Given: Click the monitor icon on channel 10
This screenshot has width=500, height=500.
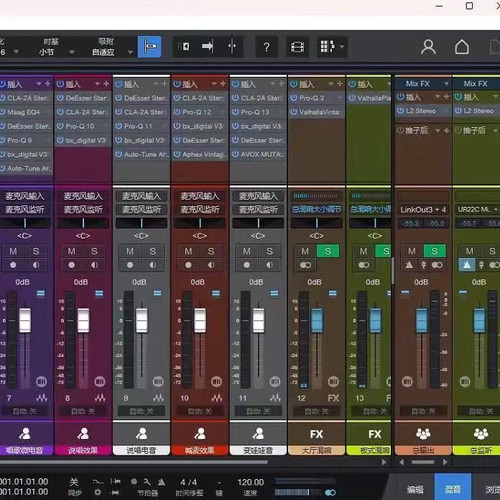Looking at the screenshot, I should tap(211, 265).
